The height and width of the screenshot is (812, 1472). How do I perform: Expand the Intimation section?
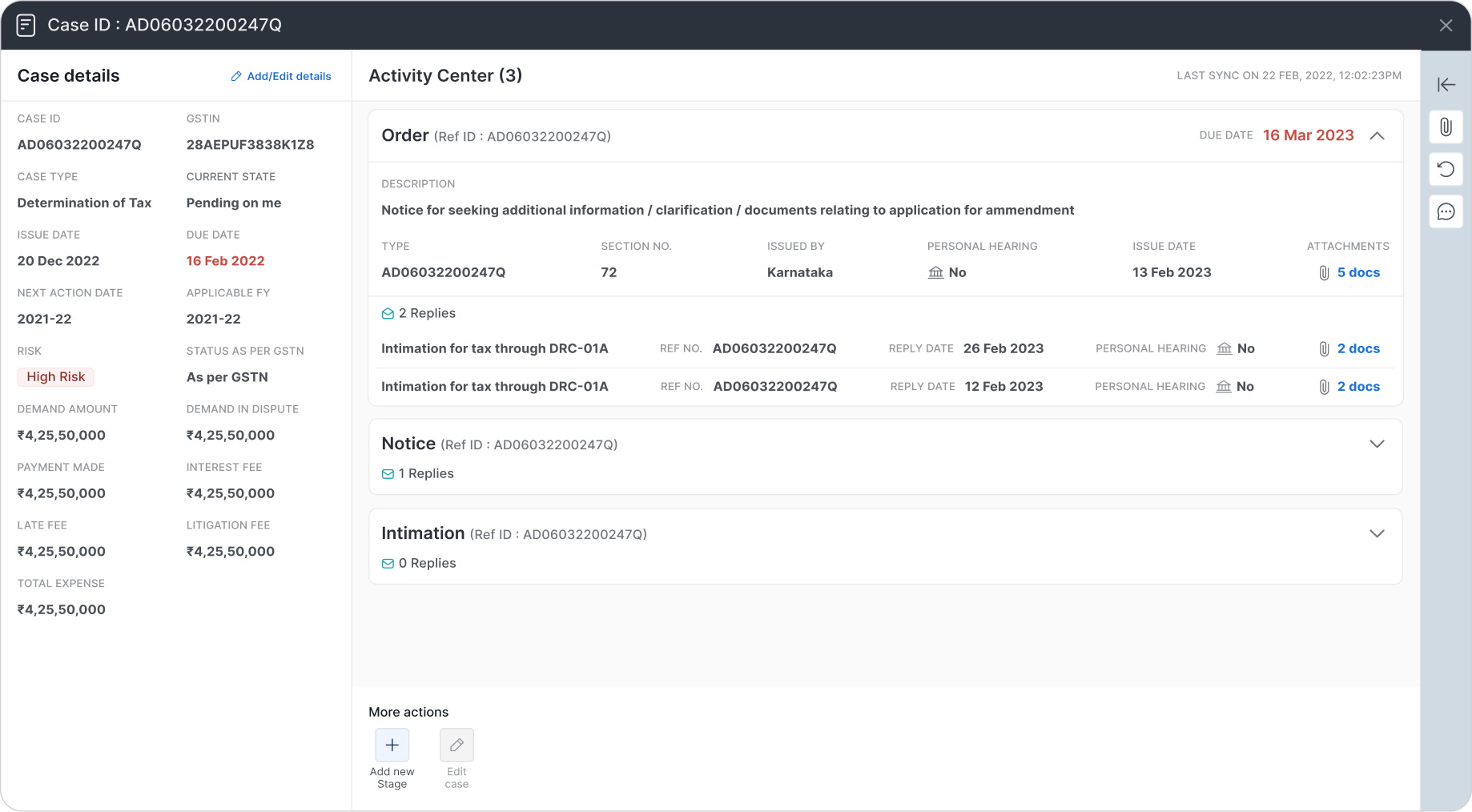tap(1377, 533)
